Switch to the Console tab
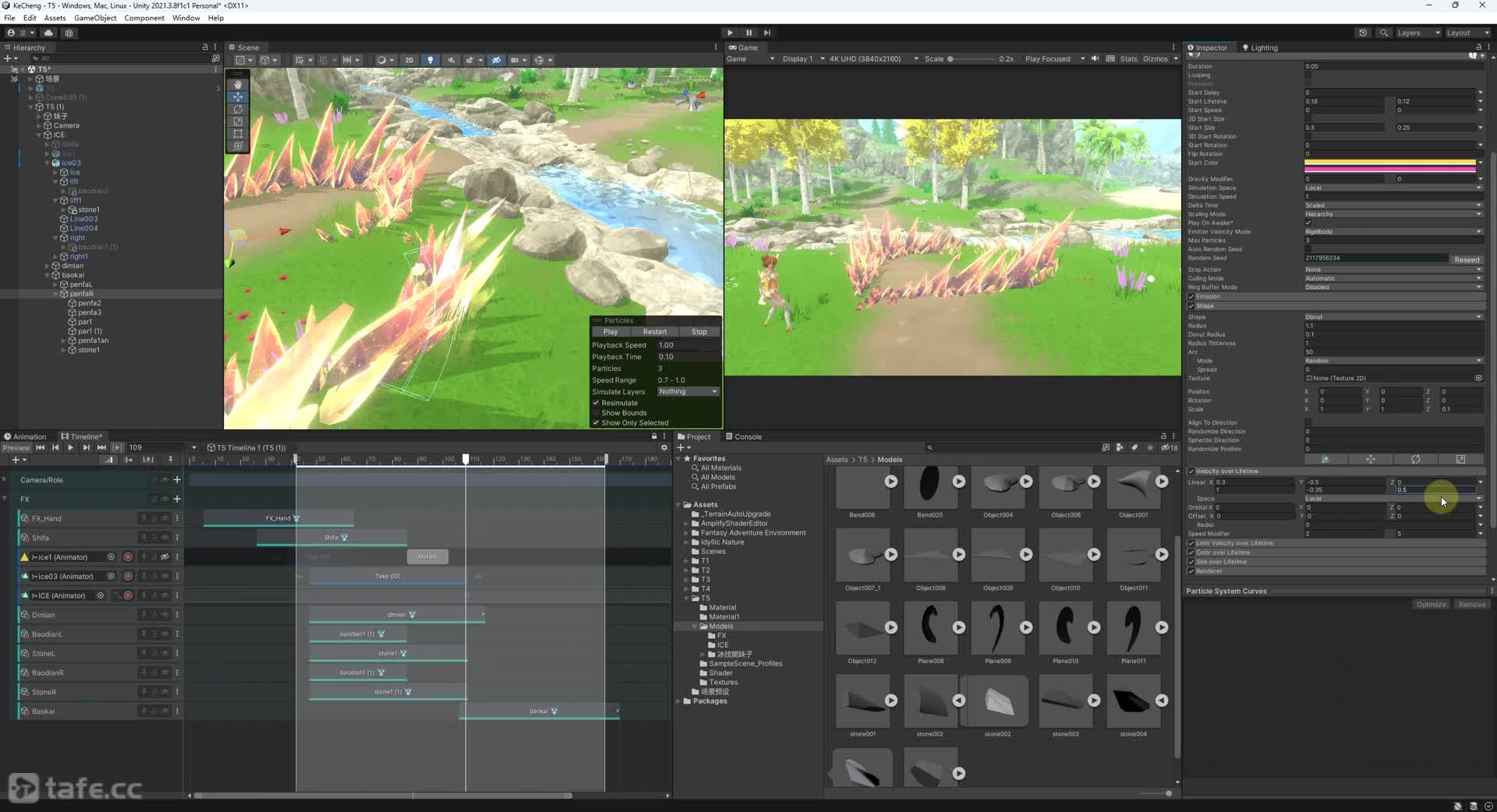The image size is (1497, 812). click(x=744, y=436)
